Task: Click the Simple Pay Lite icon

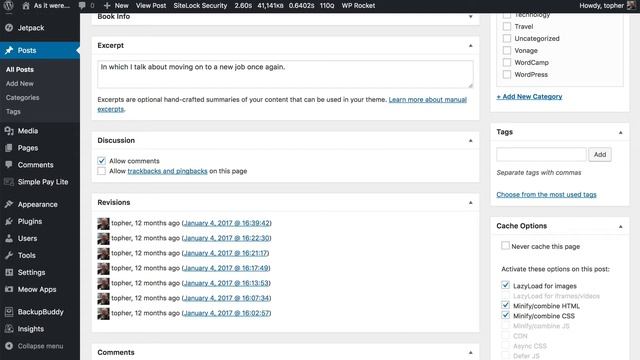Action: (x=9, y=182)
